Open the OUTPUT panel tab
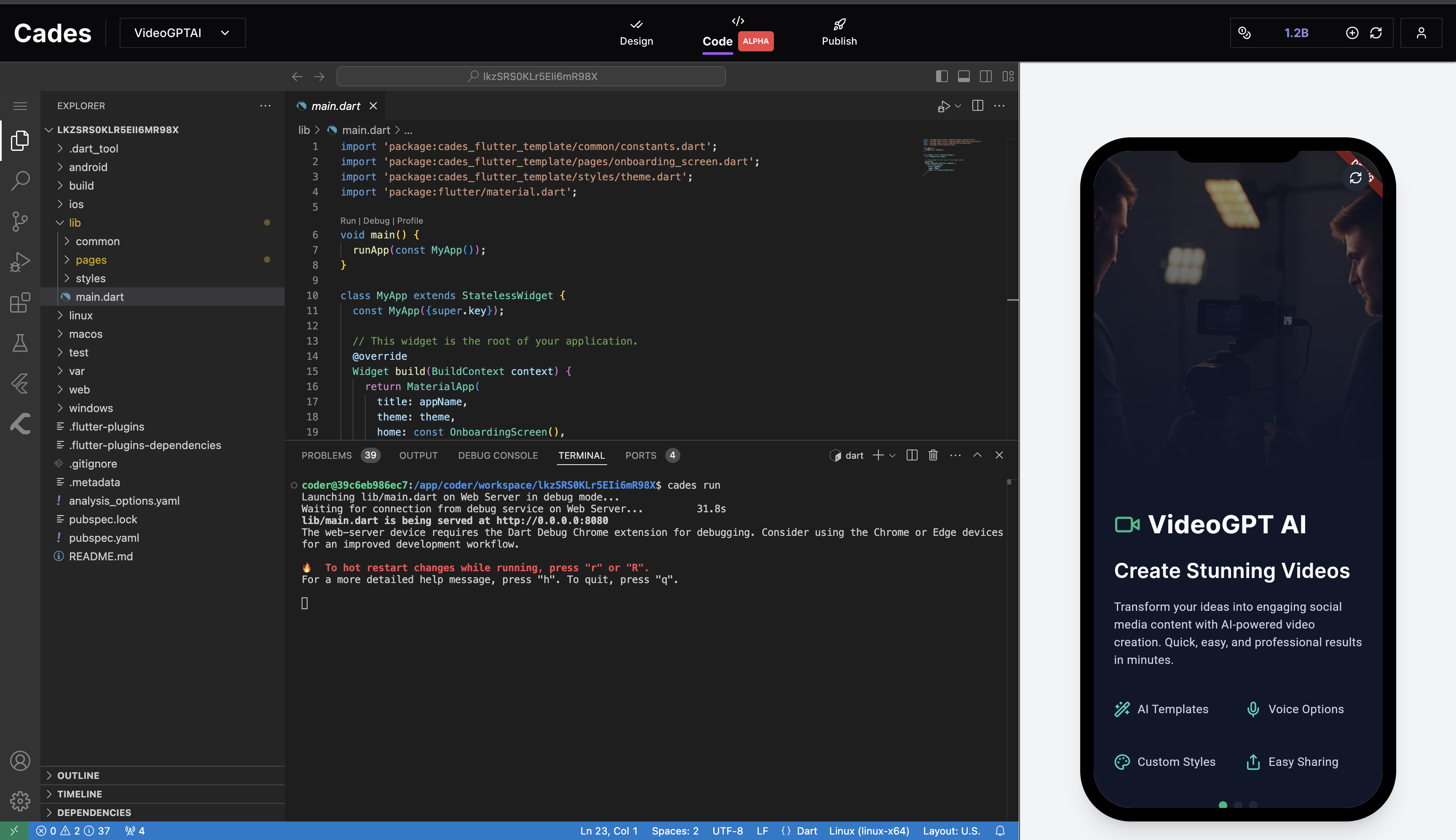1456x840 pixels. click(x=418, y=455)
